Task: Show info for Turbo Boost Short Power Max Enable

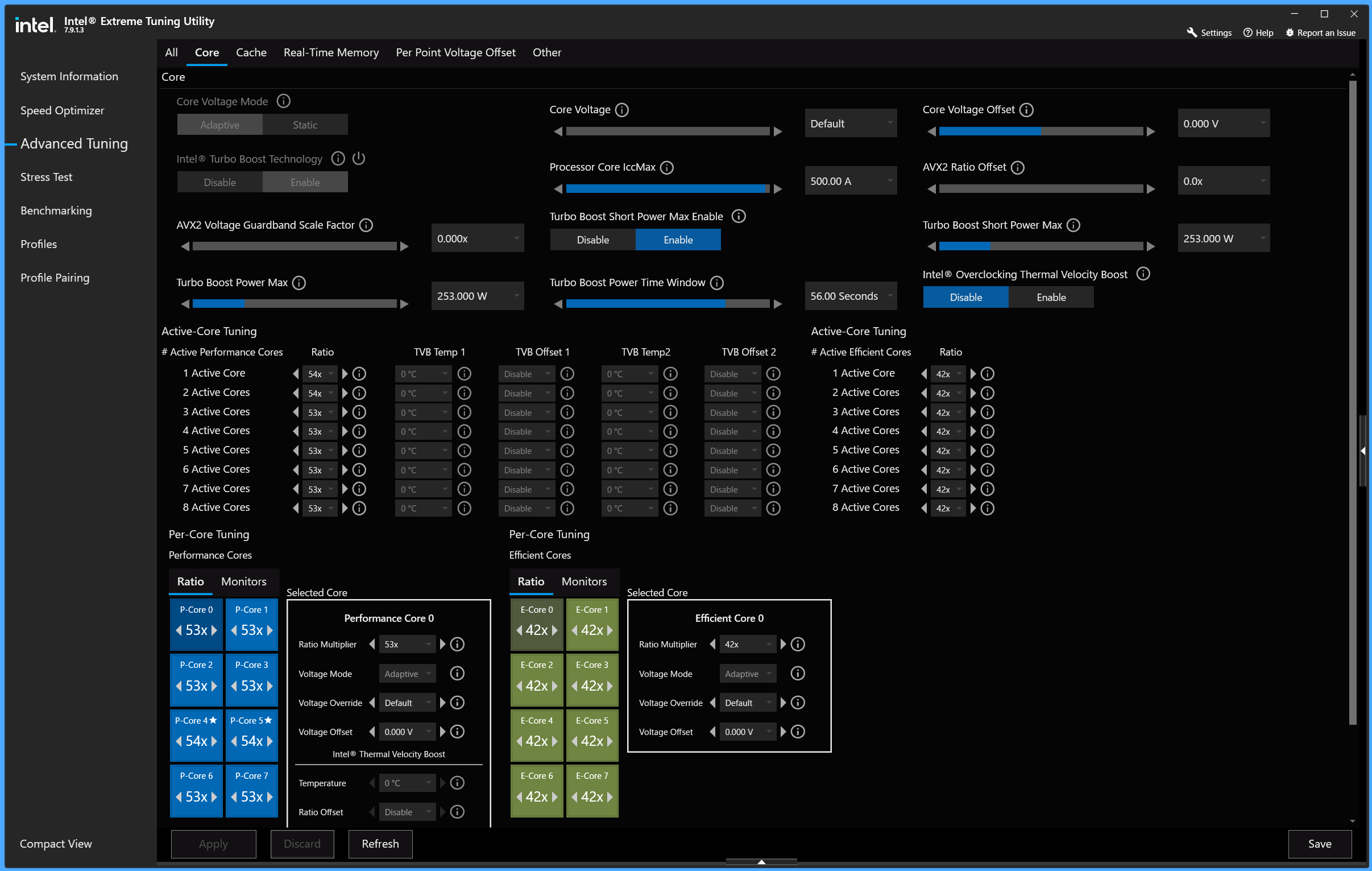Action: coord(739,216)
